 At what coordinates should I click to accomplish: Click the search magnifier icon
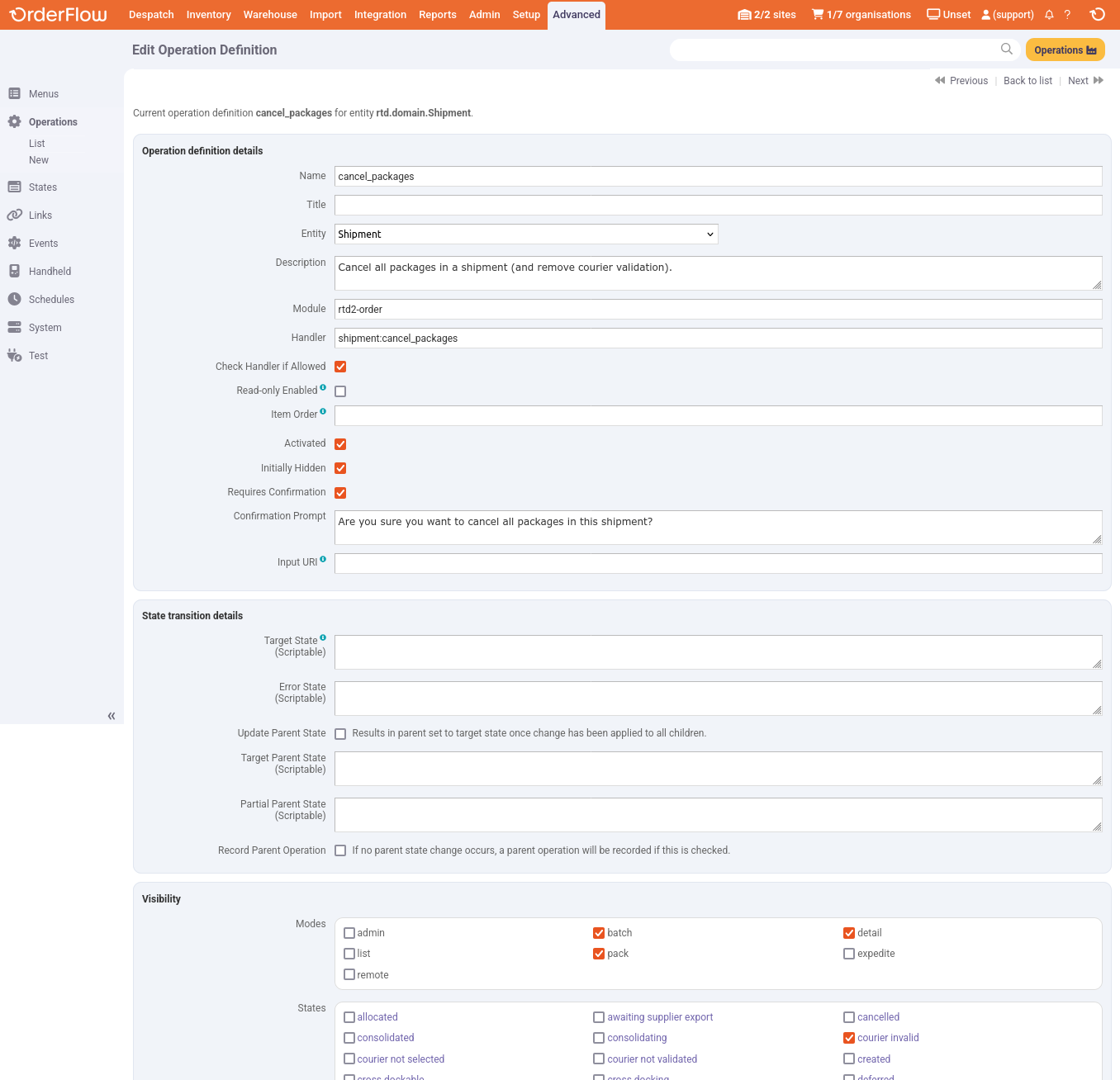[1006, 50]
